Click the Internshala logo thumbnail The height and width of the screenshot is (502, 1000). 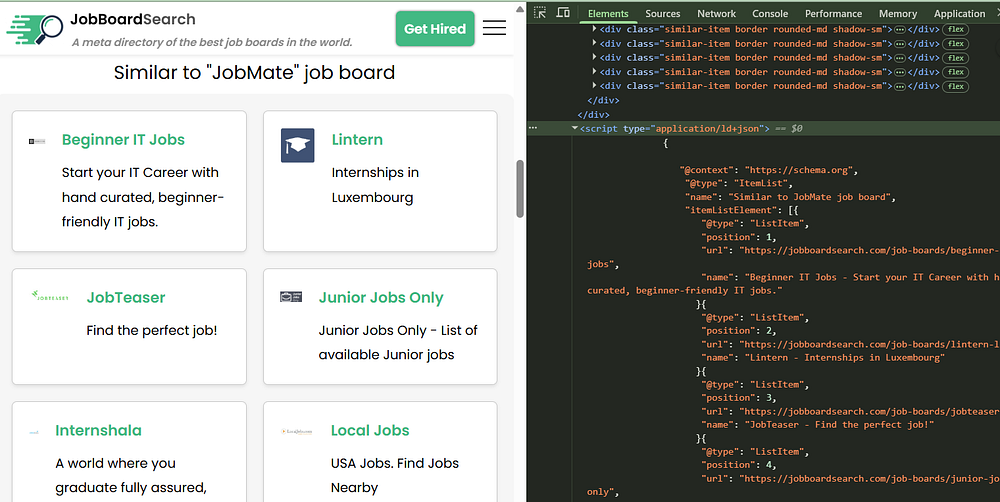click(34, 432)
